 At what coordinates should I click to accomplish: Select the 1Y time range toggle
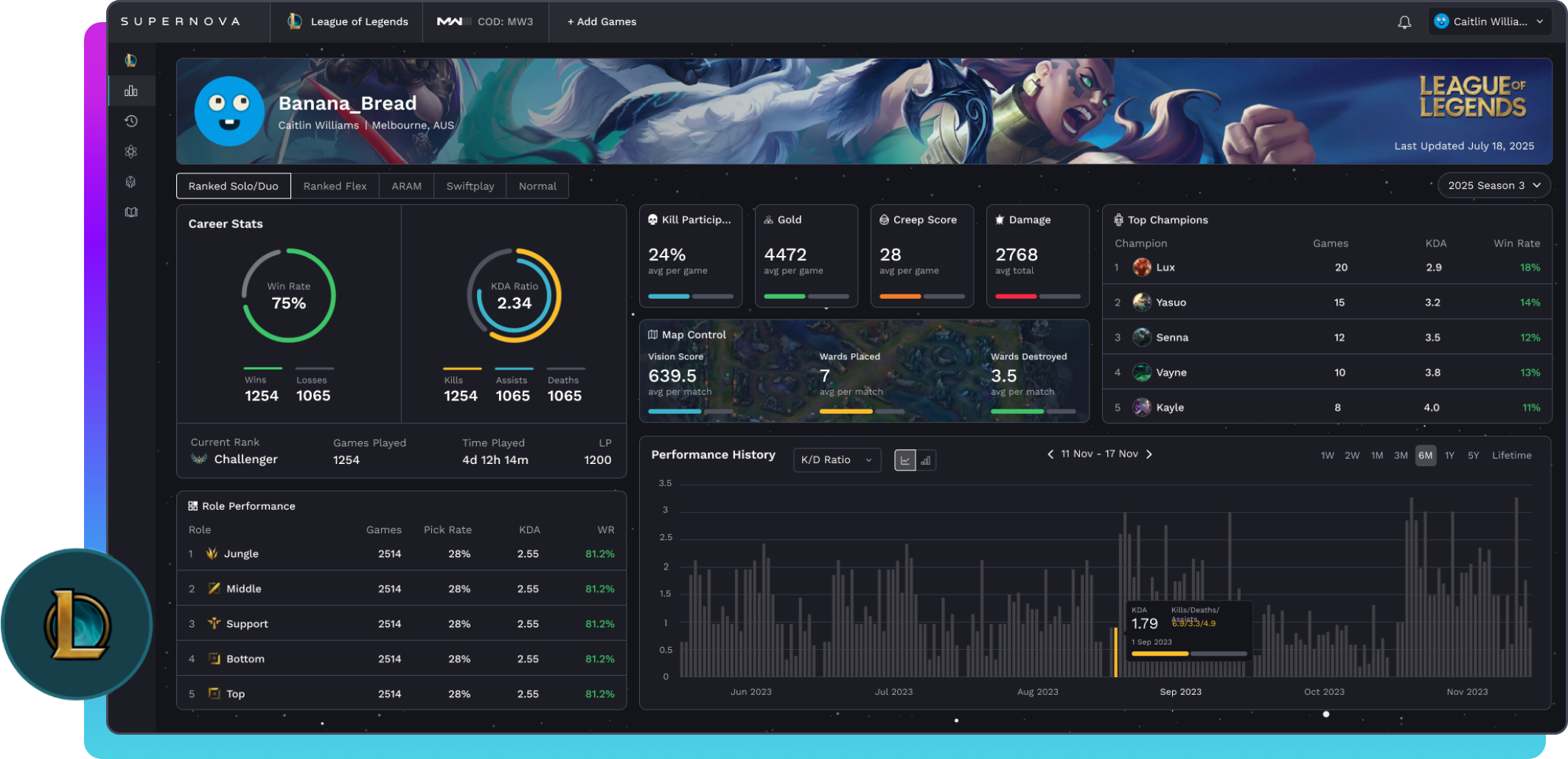coord(1449,455)
